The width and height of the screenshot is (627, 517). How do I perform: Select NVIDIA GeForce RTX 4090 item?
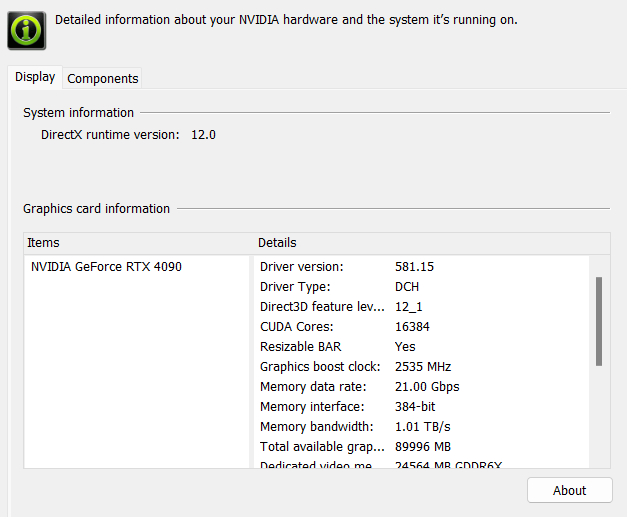106,267
